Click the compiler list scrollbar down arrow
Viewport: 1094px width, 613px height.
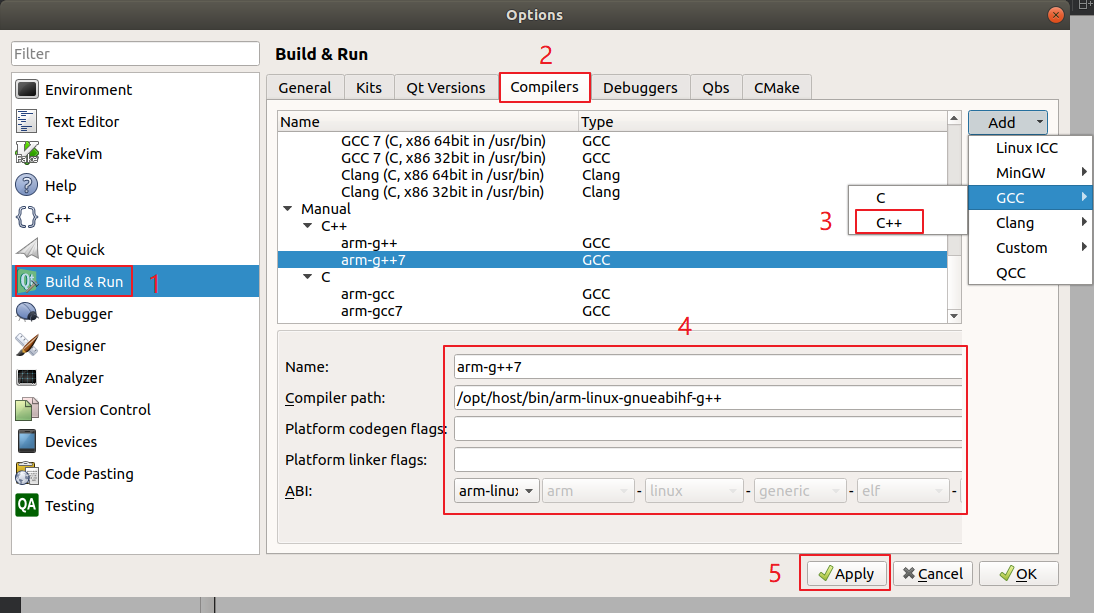pos(954,316)
